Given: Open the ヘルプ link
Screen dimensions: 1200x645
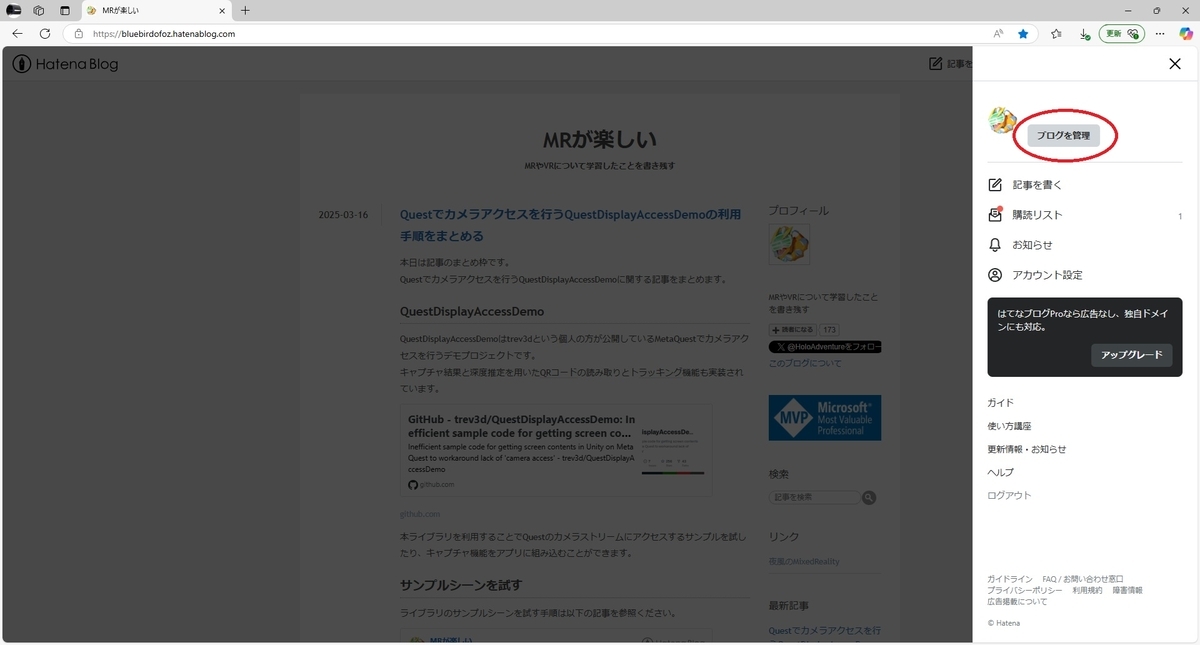Looking at the screenshot, I should click(1000, 472).
